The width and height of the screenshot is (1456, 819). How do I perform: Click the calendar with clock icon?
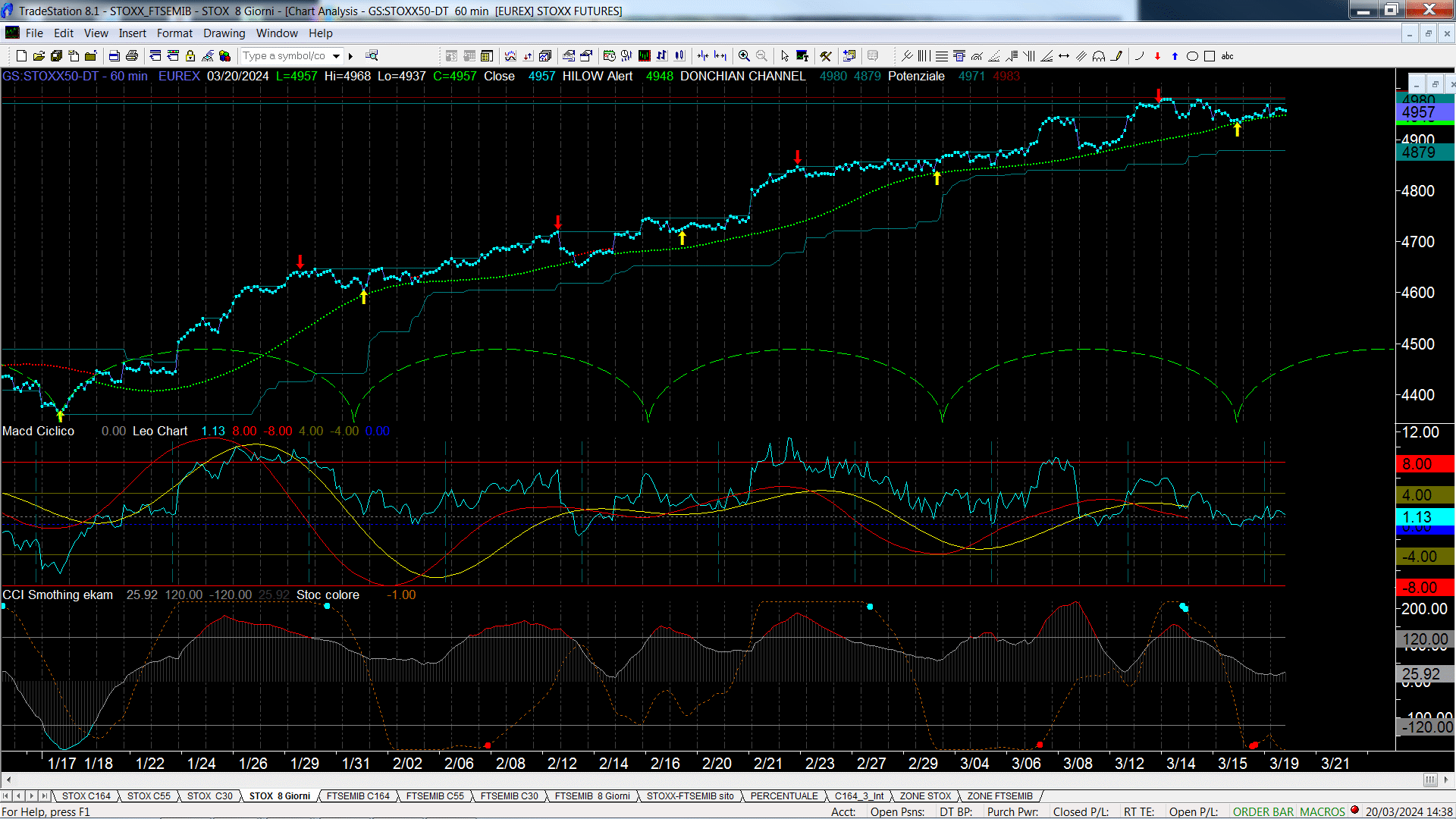pyautogui.click(x=610, y=56)
